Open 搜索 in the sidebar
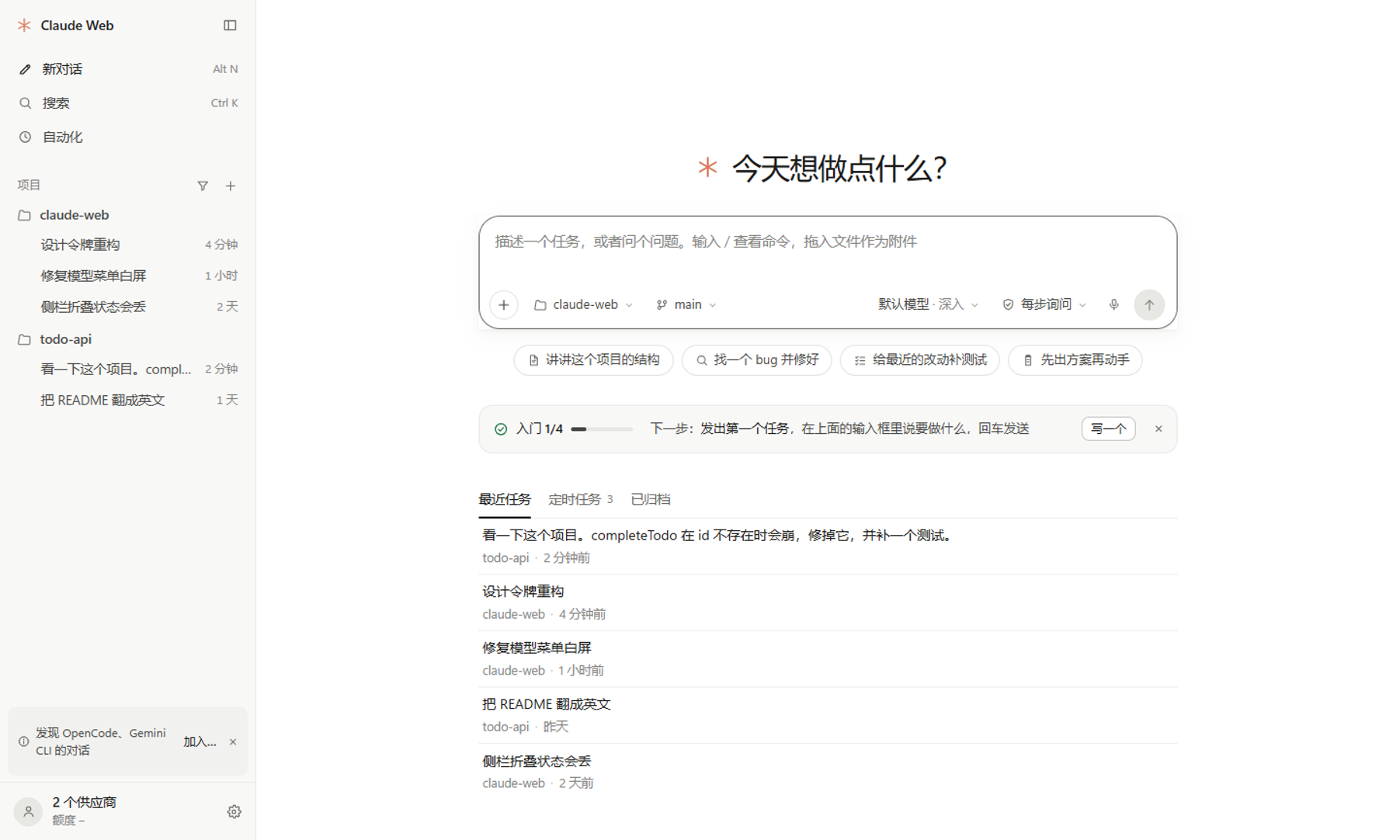The height and width of the screenshot is (840, 1400). (x=127, y=103)
